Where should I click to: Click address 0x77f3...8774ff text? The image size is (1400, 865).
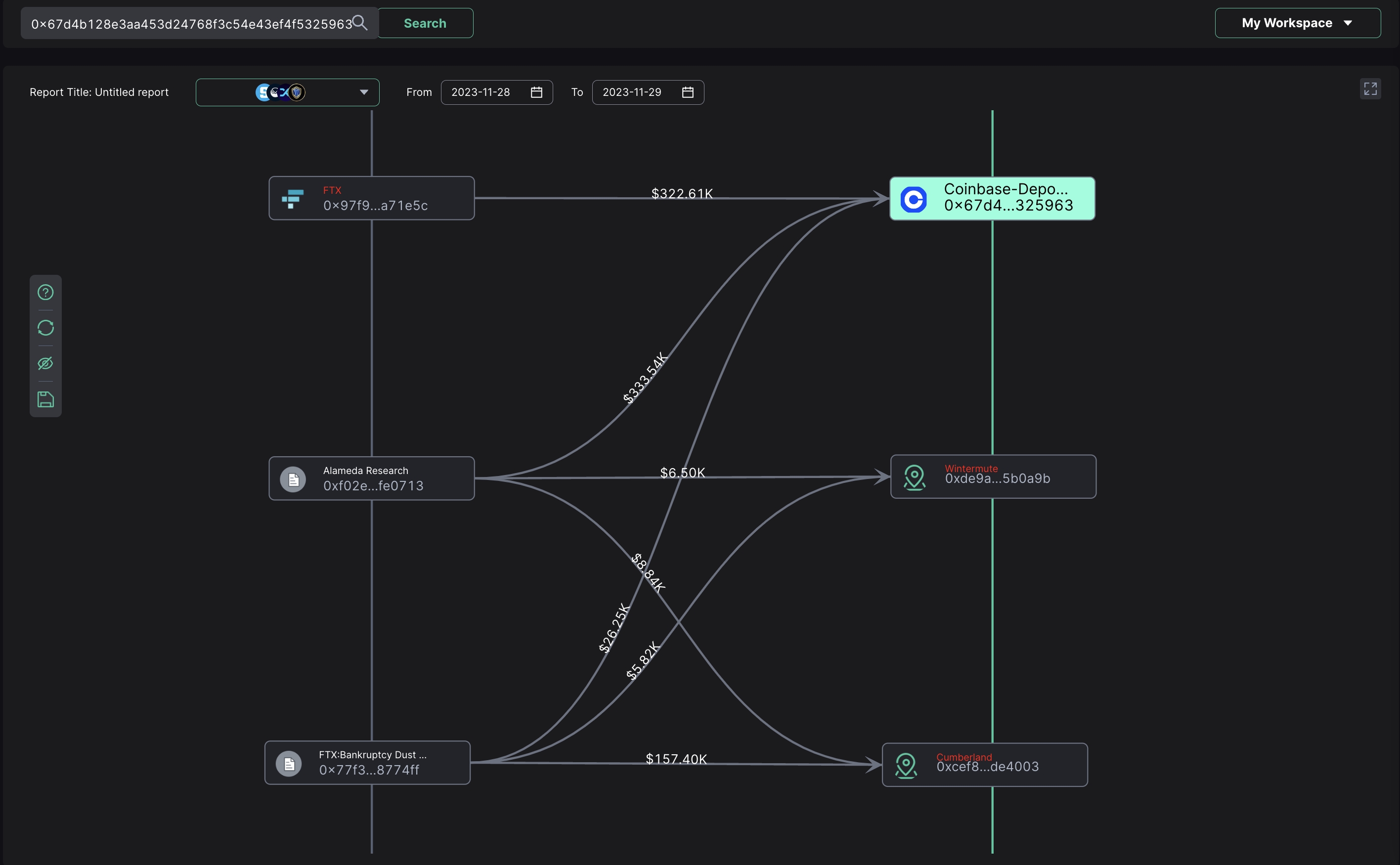click(369, 770)
